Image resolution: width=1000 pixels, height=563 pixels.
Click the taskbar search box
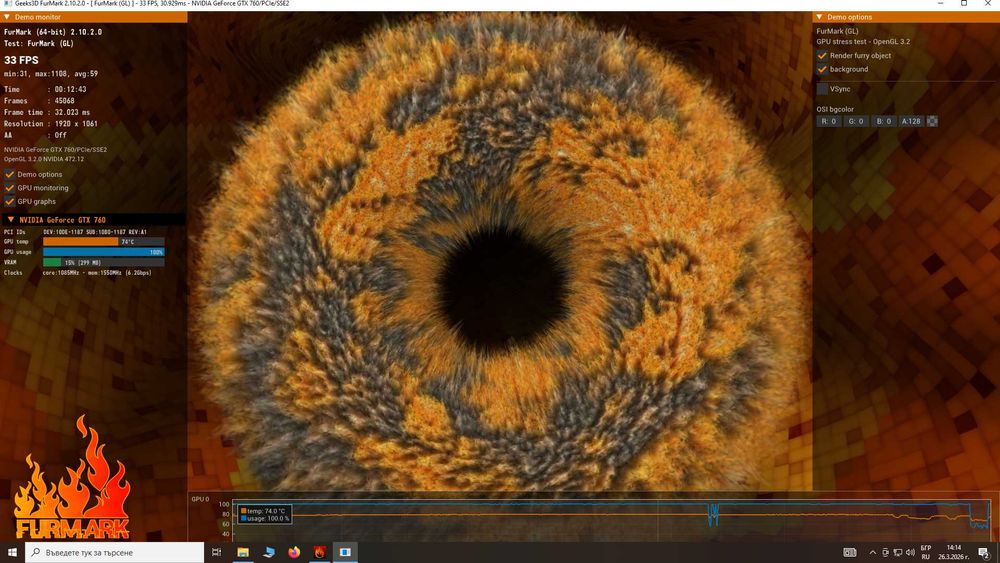tap(115, 552)
